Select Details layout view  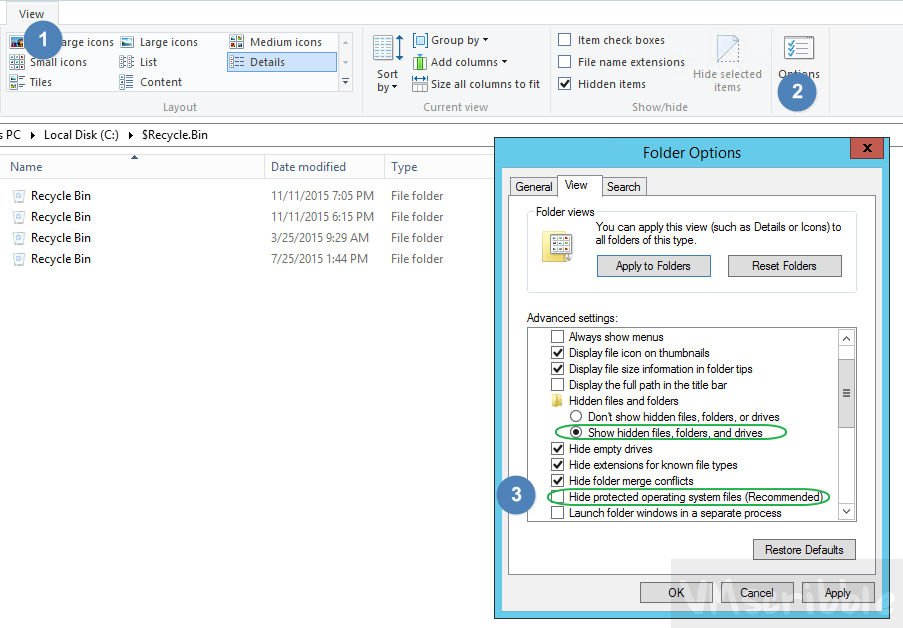282,62
